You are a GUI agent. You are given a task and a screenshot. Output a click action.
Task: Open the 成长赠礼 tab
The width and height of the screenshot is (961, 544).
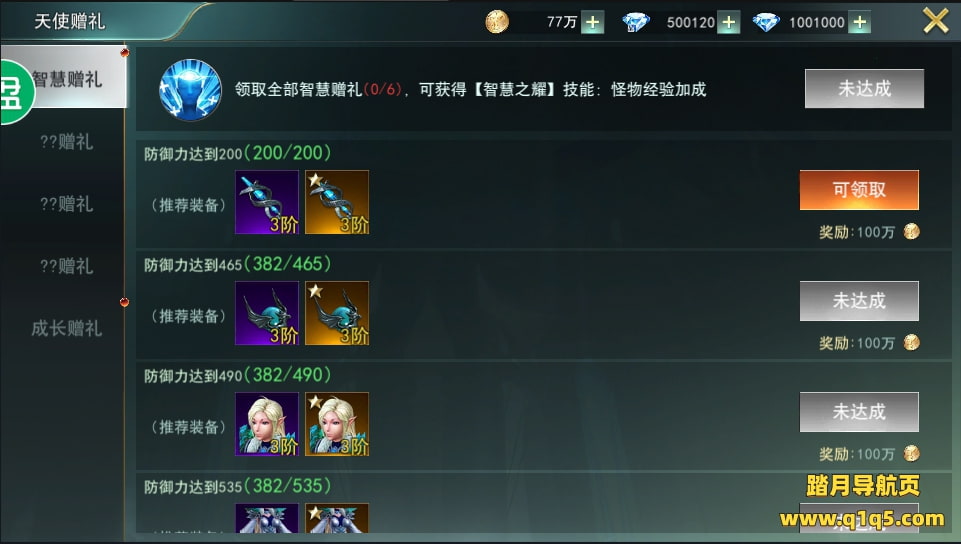(66, 328)
